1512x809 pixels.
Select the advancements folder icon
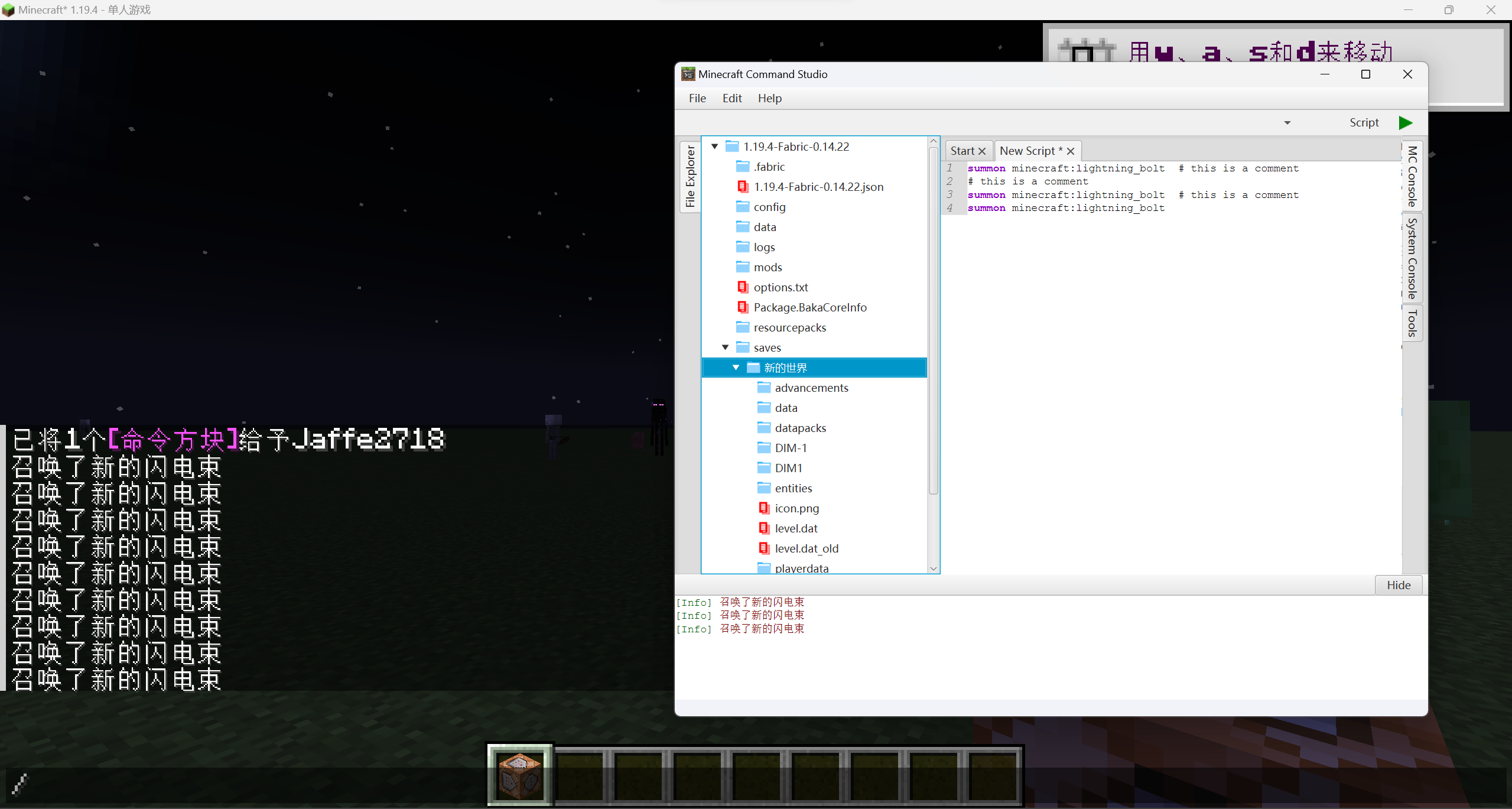tap(764, 387)
